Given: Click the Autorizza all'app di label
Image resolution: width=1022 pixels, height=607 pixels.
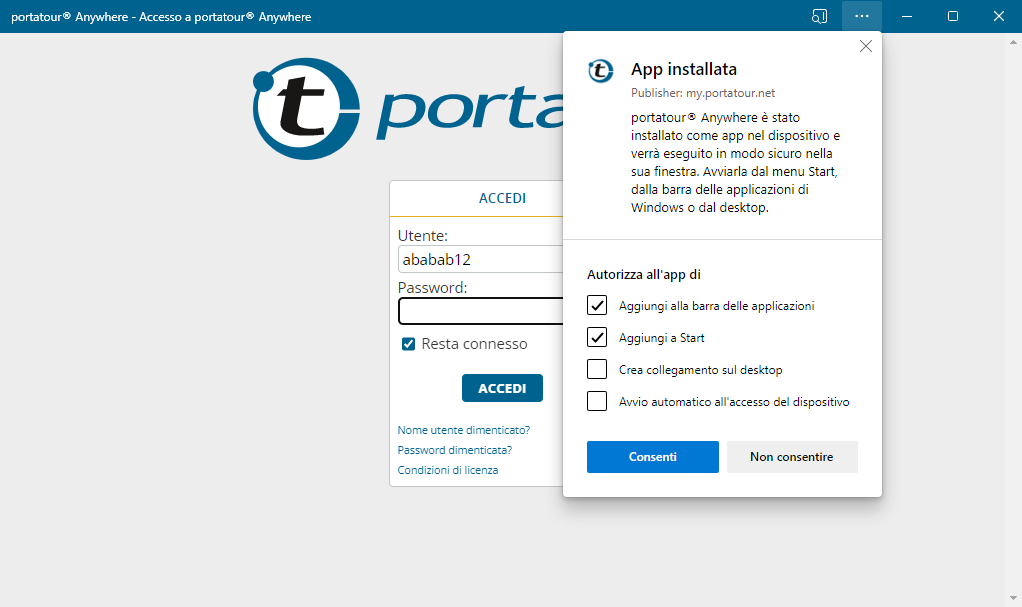Looking at the screenshot, I should (x=643, y=274).
